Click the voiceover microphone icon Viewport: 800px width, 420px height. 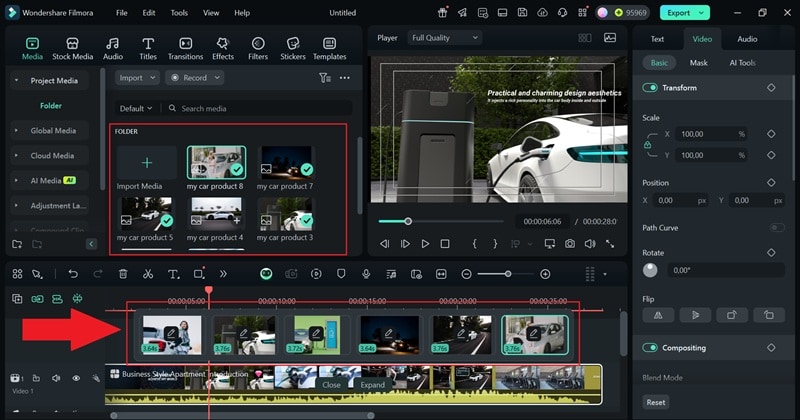click(x=367, y=274)
